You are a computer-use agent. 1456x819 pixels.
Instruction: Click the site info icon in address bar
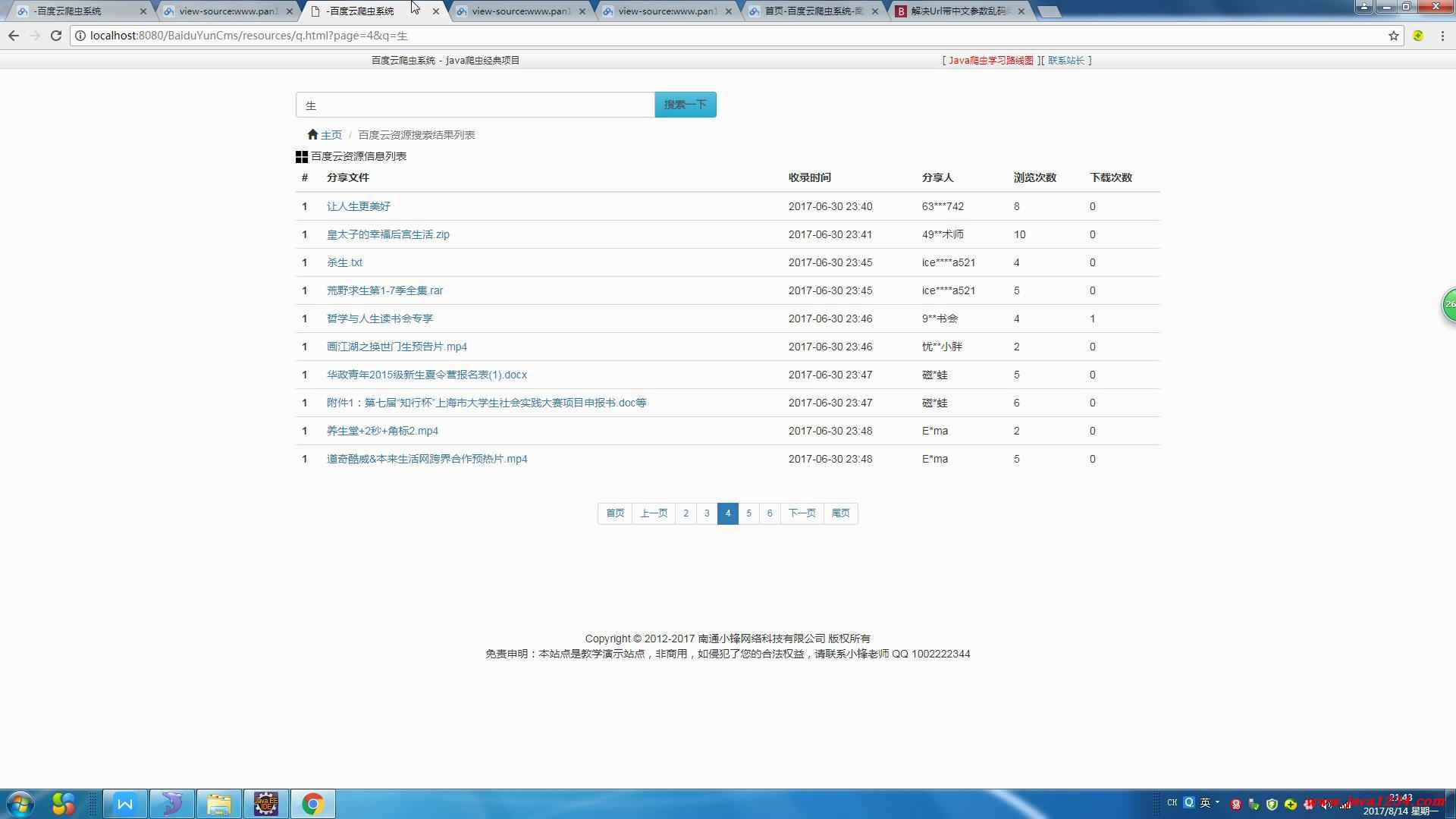click(x=80, y=36)
